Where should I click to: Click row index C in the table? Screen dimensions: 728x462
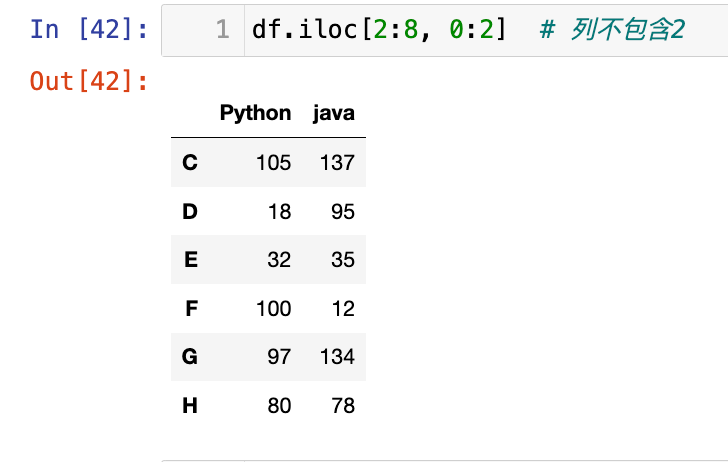tap(190, 162)
